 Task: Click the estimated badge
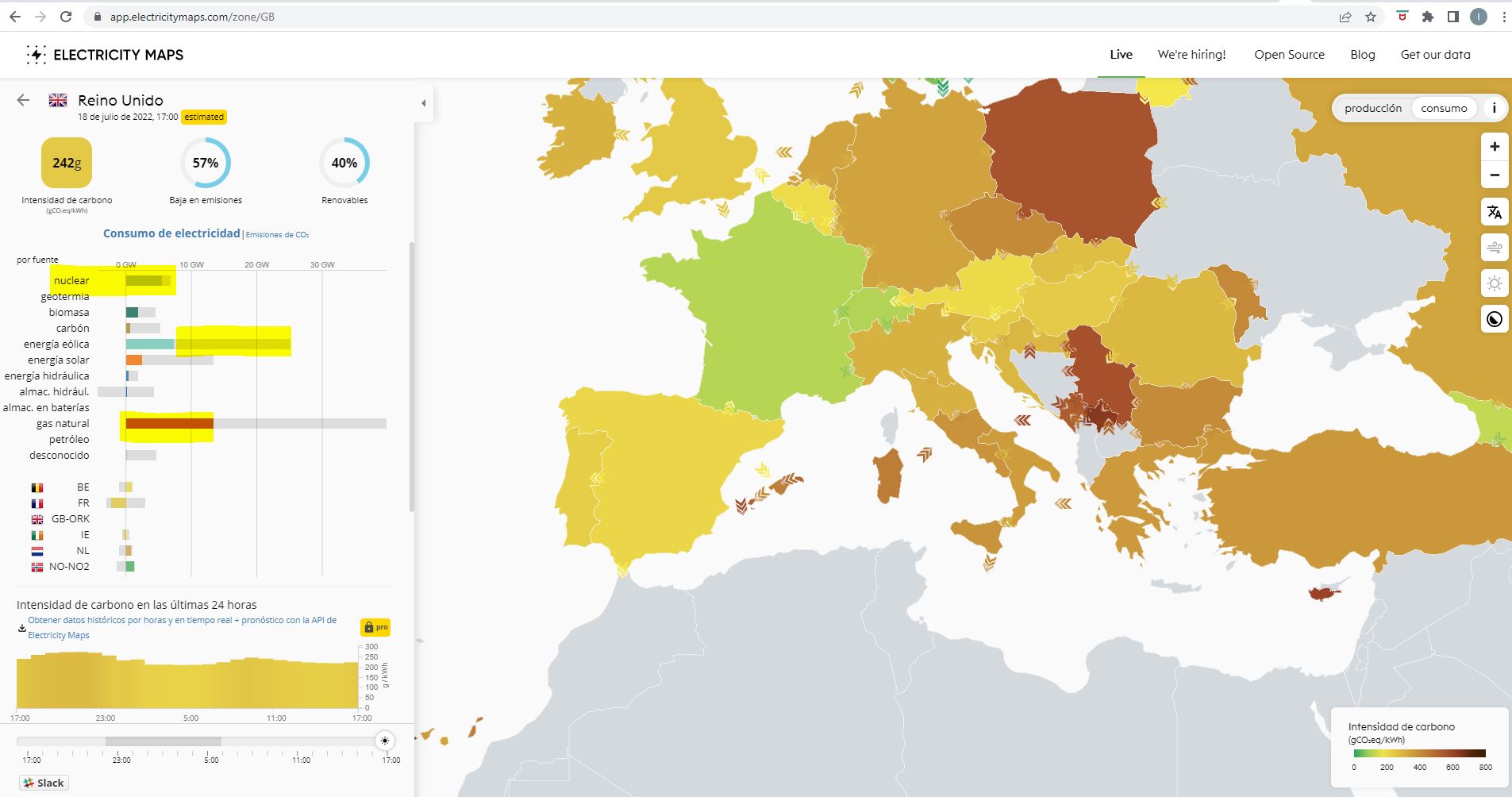click(204, 117)
